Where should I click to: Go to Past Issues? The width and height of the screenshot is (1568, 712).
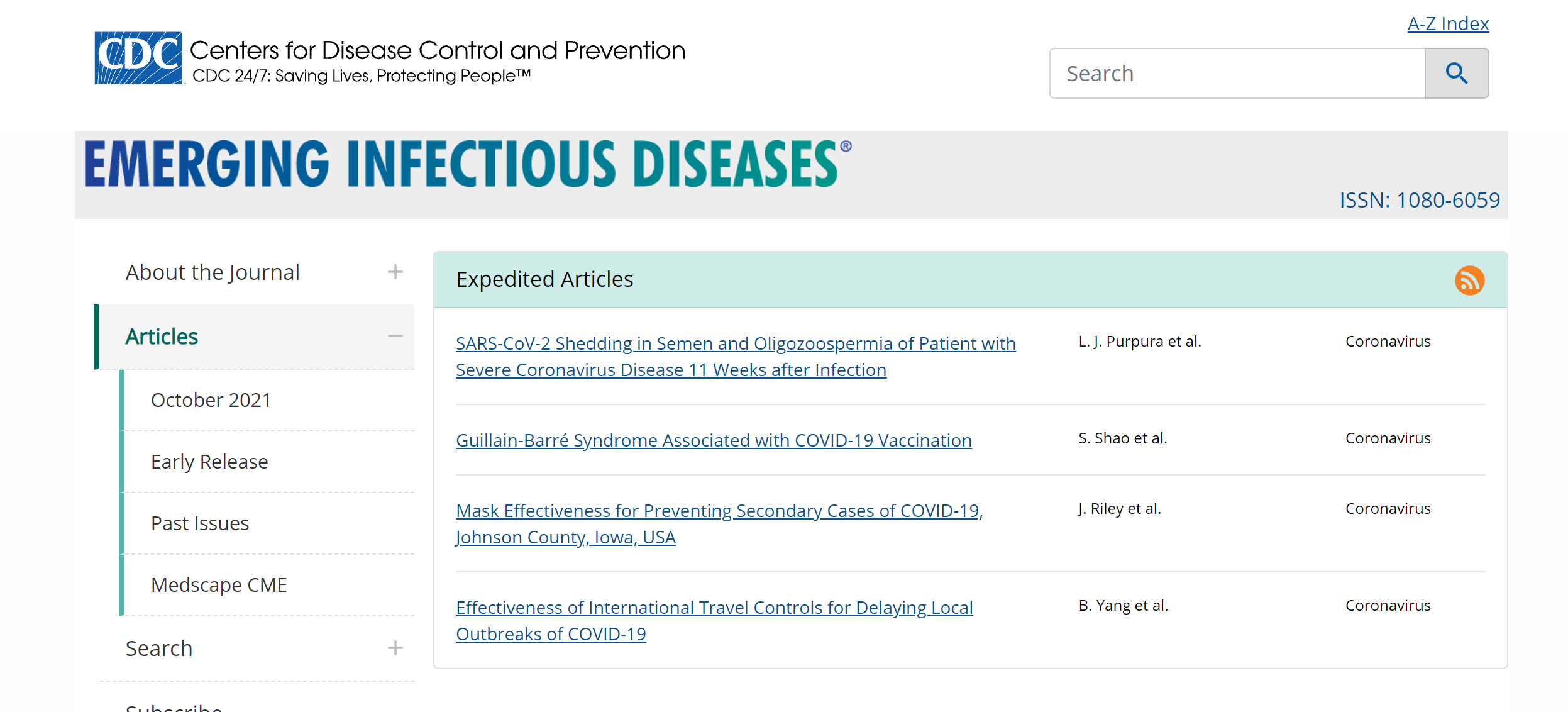200,523
